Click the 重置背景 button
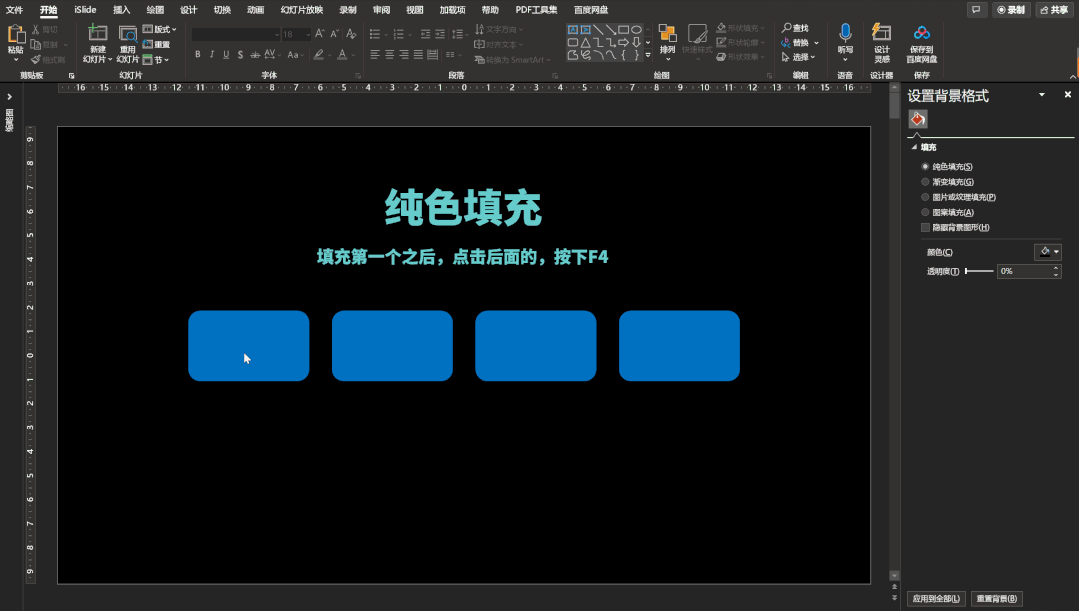The image size is (1079, 611). tap(996, 599)
